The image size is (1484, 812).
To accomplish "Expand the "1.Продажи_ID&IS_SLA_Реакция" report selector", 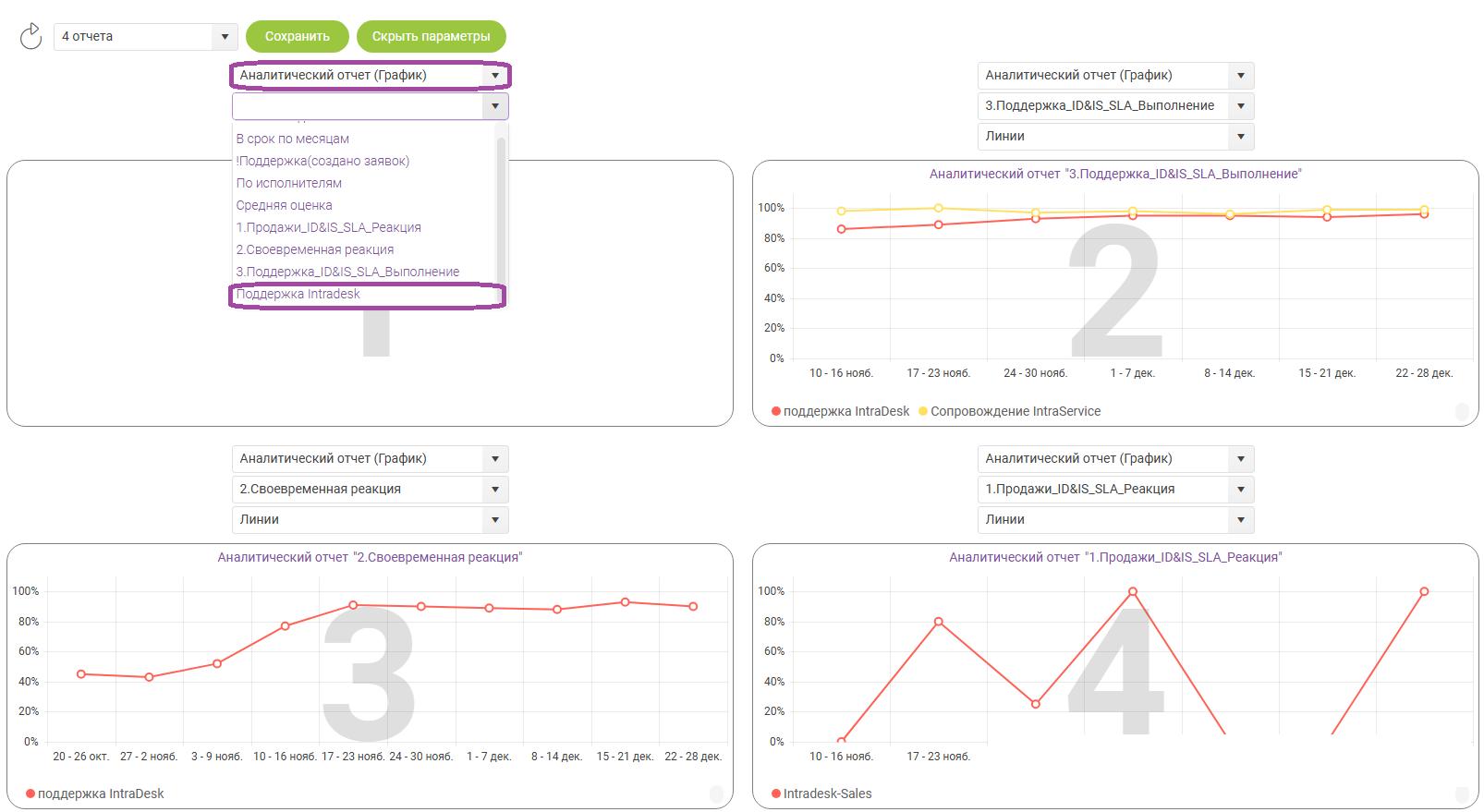I will pyautogui.click(x=1114, y=490).
